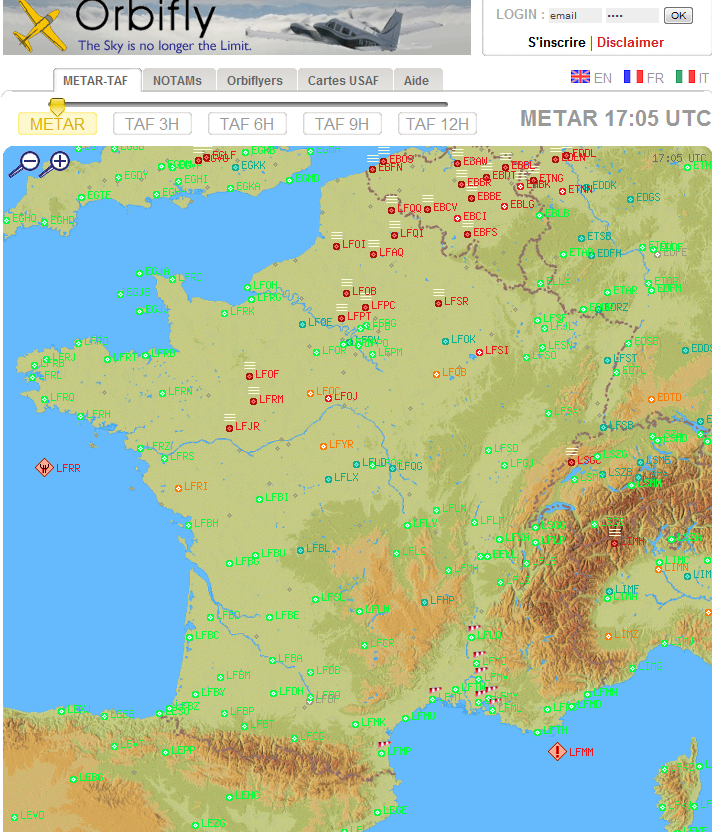Open the Cartes USAF tab

point(343,81)
